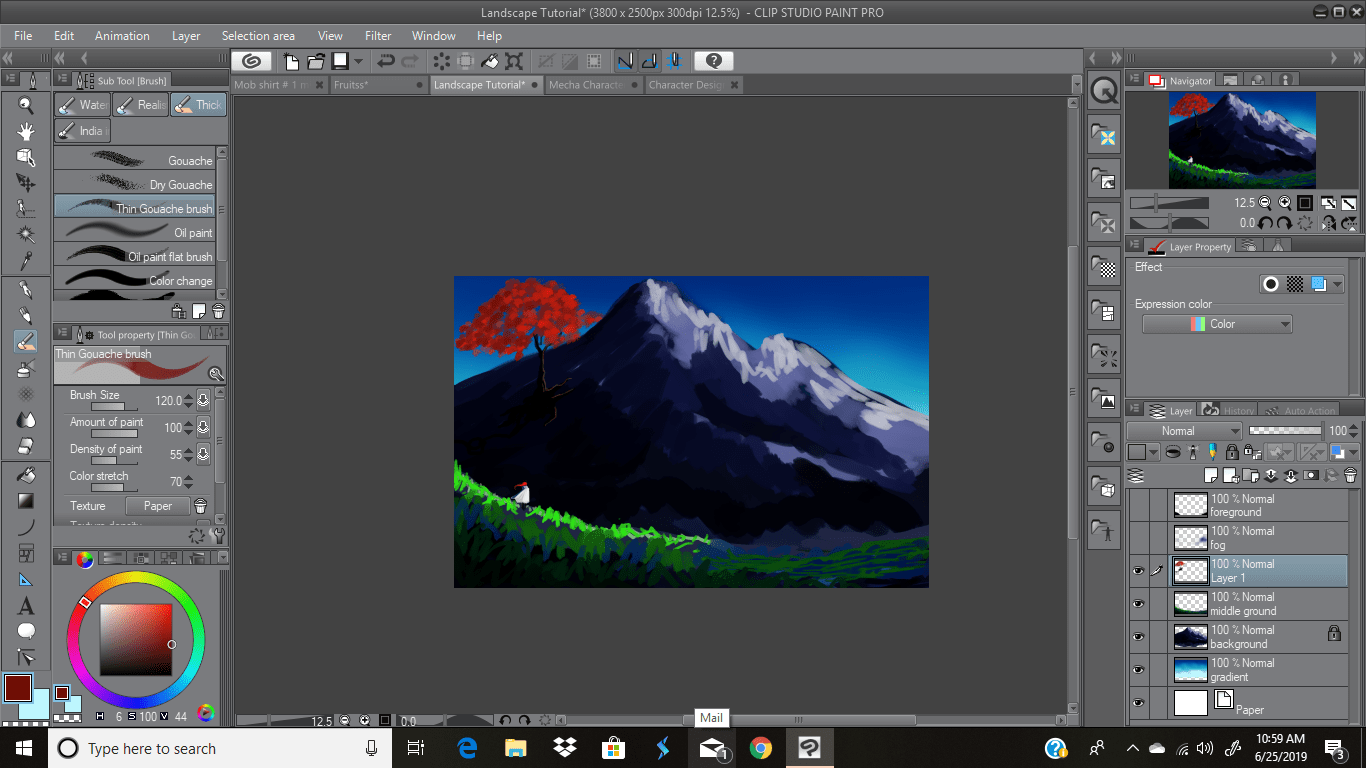Click the Paper texture button
Screen dimensions: 1366x768
tap(157, 506)
